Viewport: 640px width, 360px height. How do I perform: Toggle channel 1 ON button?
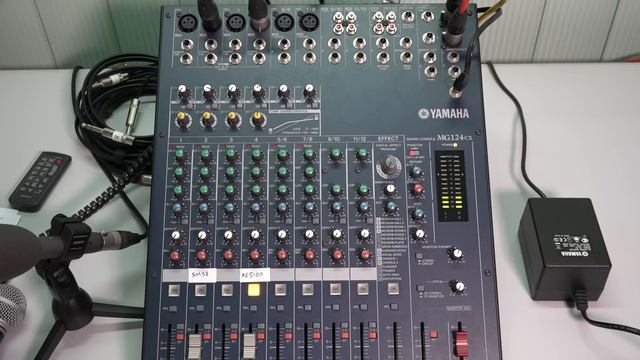pyautogui.click(x=174, y=290)
